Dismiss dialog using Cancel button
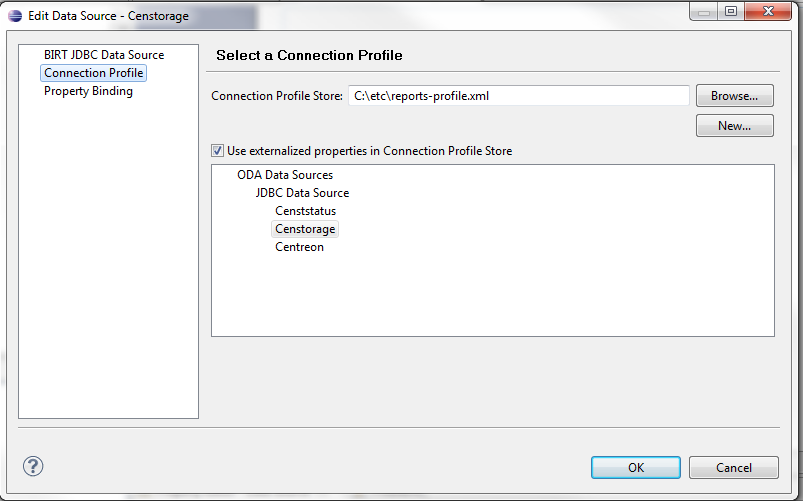The height and width of the screenshot is (501, 803). click(x=734, y=467)
